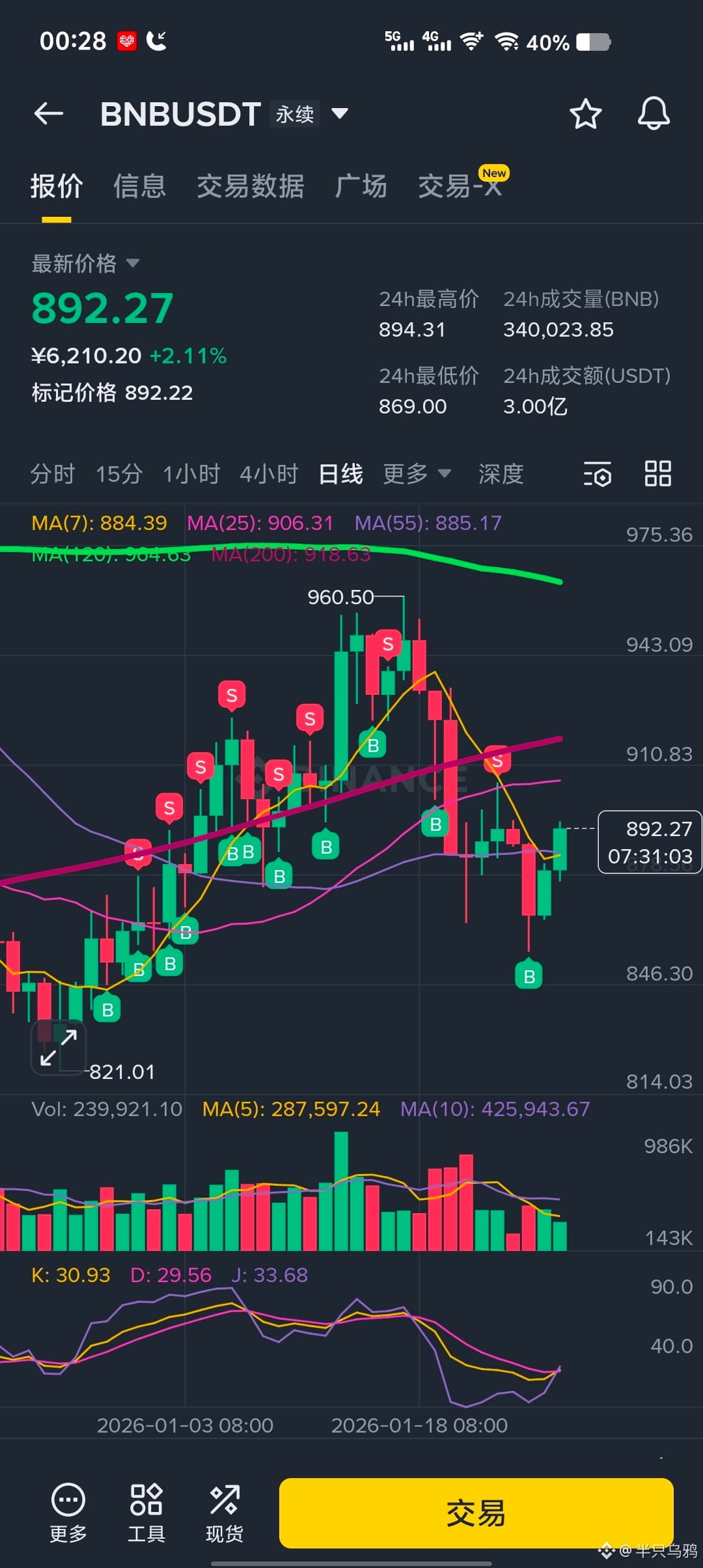The image size is (703, 1568).
Task: Open the 更多 circle icon in bottom bar
Action: [x=68, y=1500]
